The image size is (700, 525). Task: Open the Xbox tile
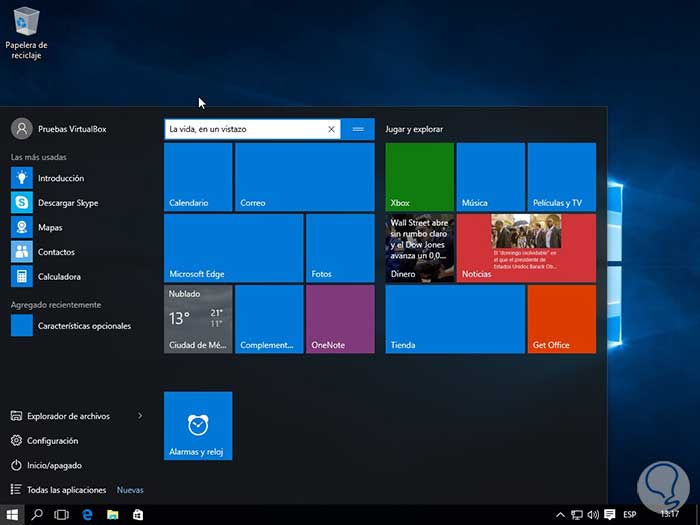419,176
